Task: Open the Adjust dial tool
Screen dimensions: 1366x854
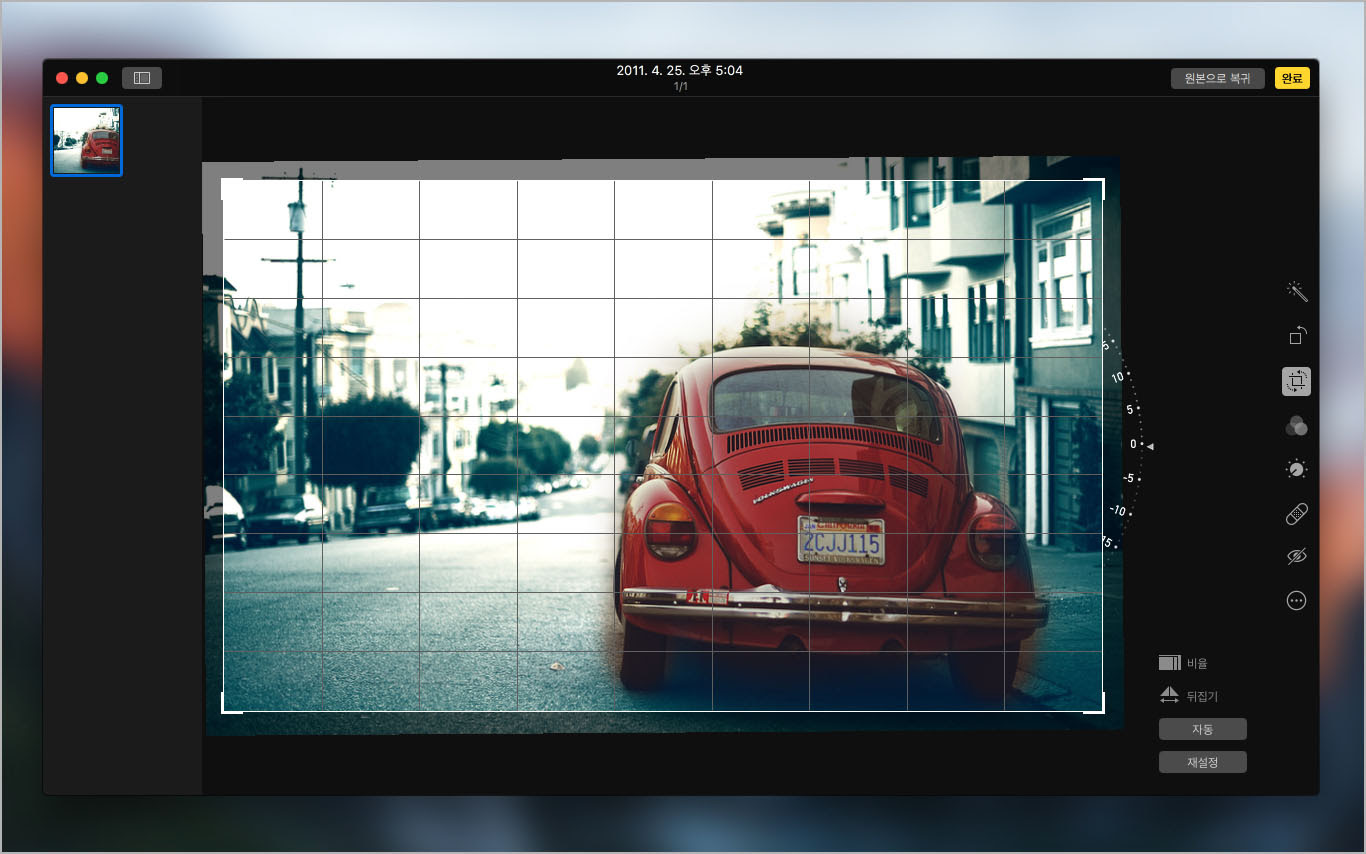Action: pyautogui.click(x=1297, y=469)
